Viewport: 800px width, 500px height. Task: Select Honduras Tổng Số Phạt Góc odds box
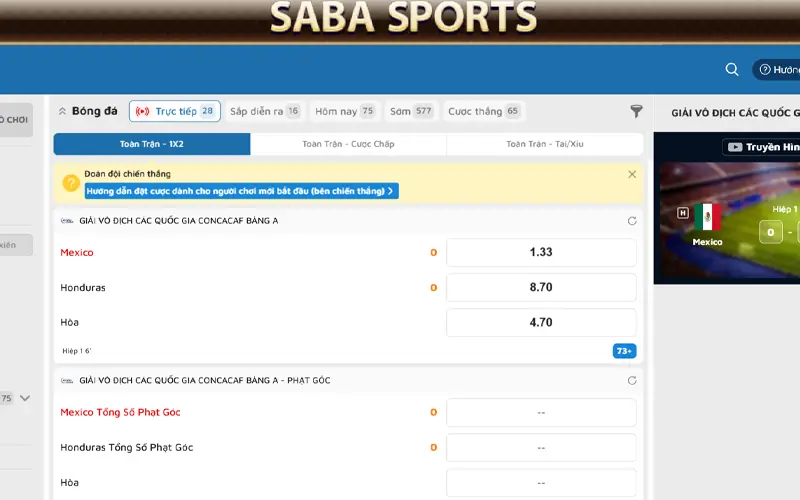tap(541, 447)
